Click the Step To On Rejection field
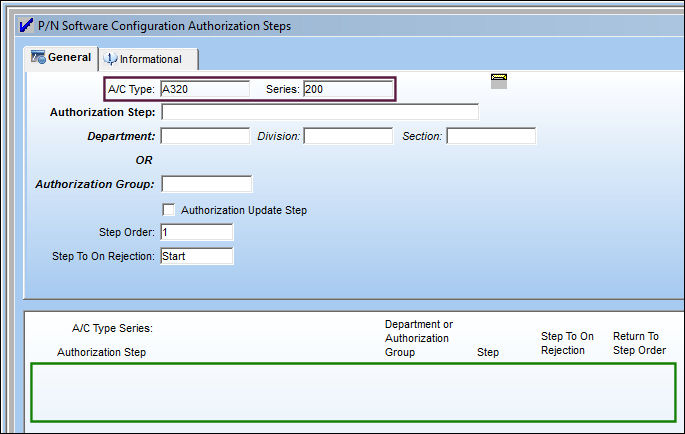 [197, 256]
